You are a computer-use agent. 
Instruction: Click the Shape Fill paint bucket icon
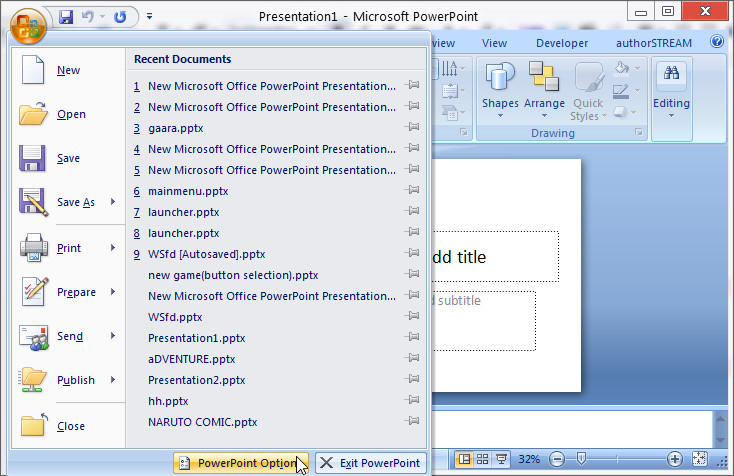coord(622,68)
